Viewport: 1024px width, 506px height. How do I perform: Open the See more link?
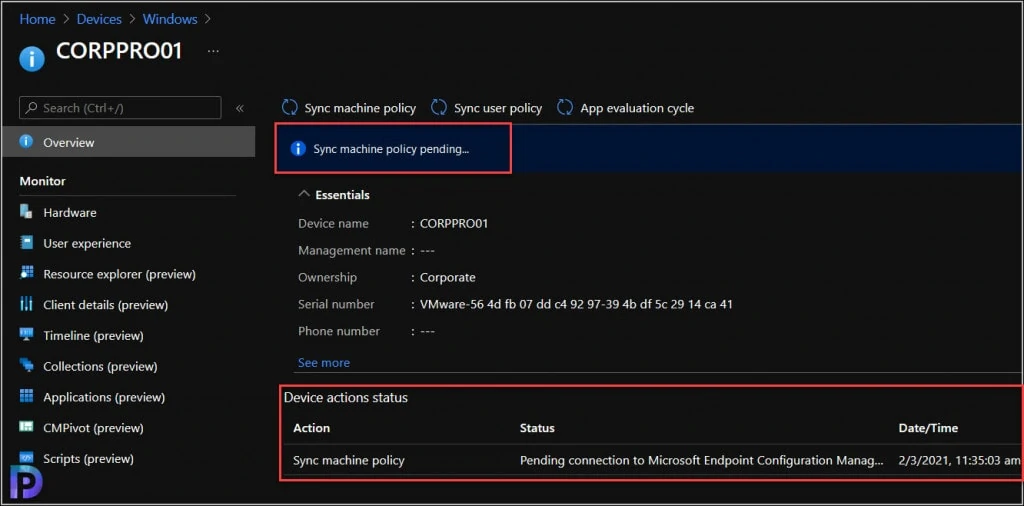[x=324, y=362]
